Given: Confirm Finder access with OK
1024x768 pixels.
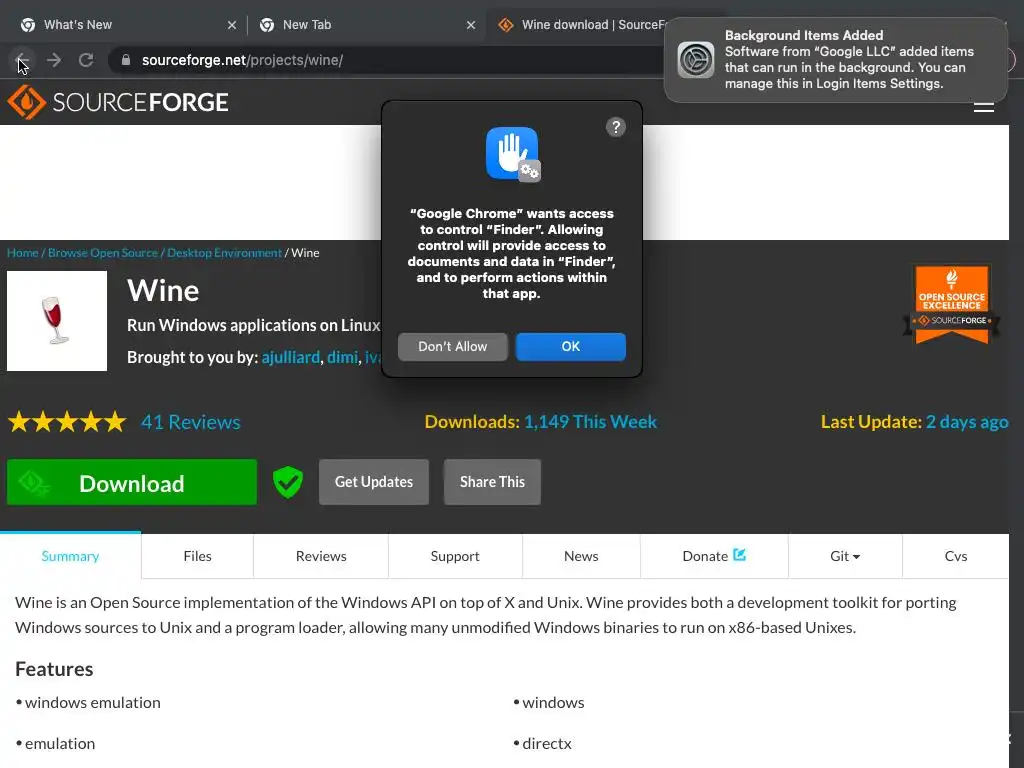Looking at the screenshot, I should (x=571, y=347).
